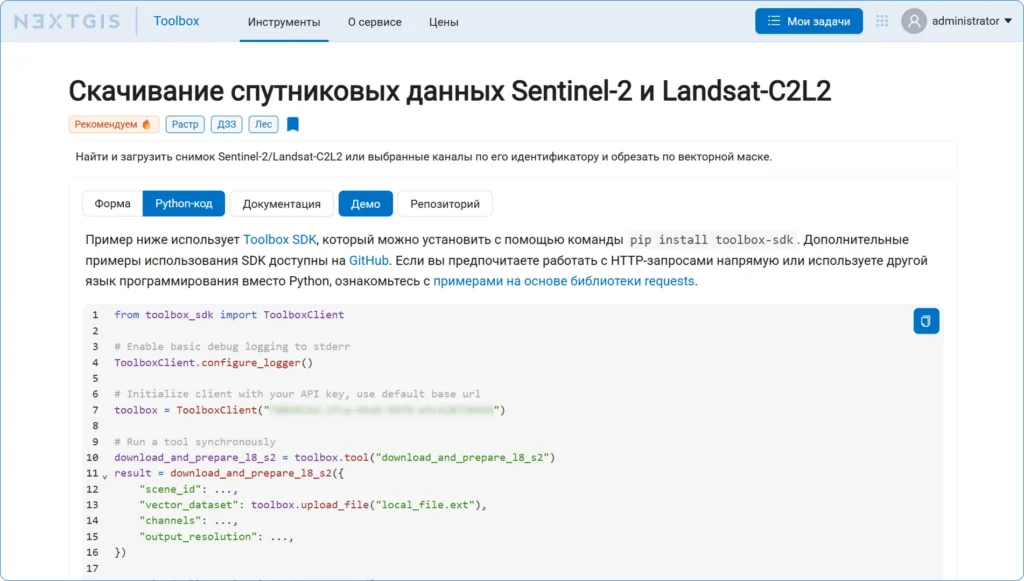Copy code with the clipboard icon

(x=926, y=321)
